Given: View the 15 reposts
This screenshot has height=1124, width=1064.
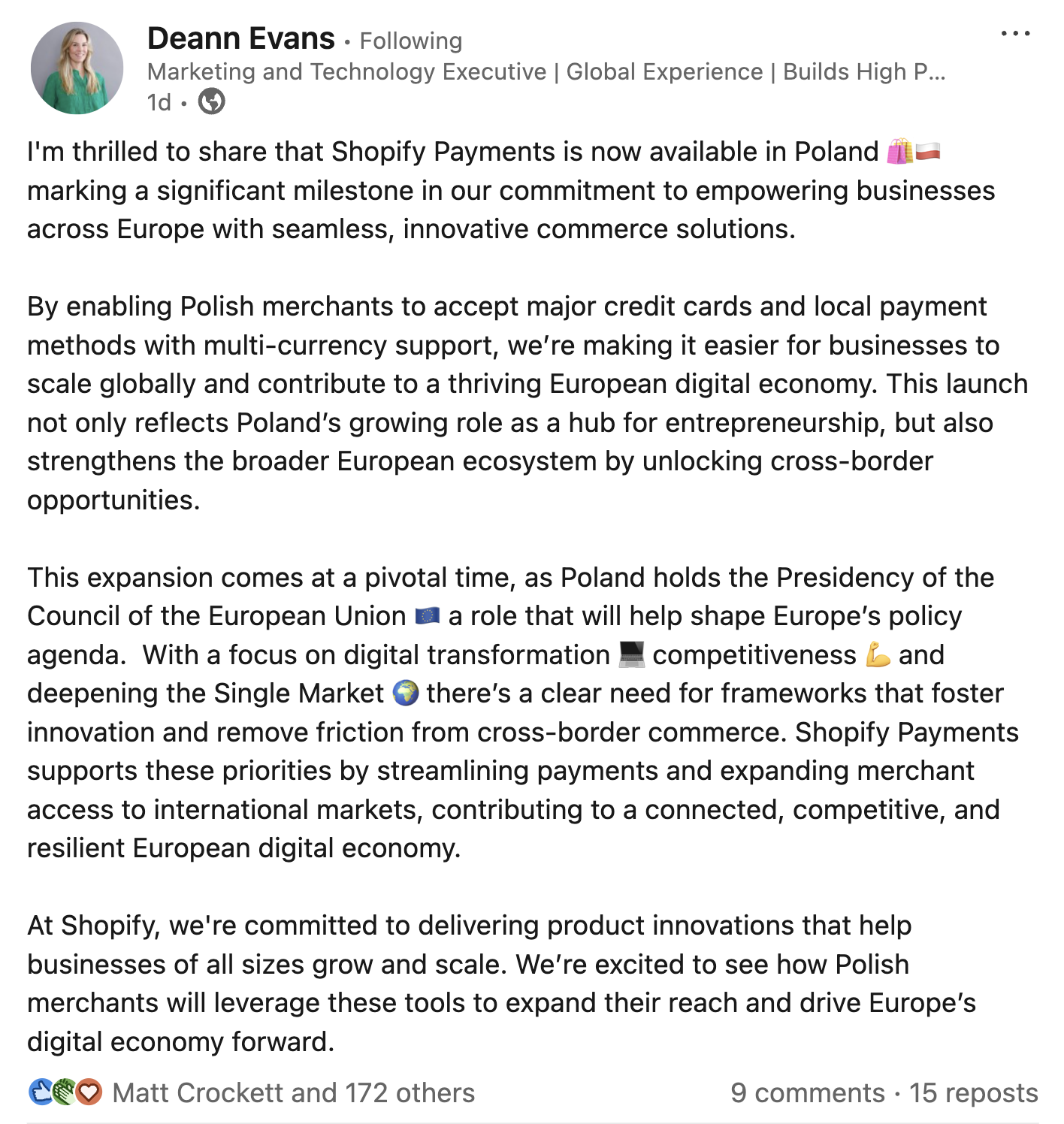Looking at the screenshot, I should coord(973,1092).
